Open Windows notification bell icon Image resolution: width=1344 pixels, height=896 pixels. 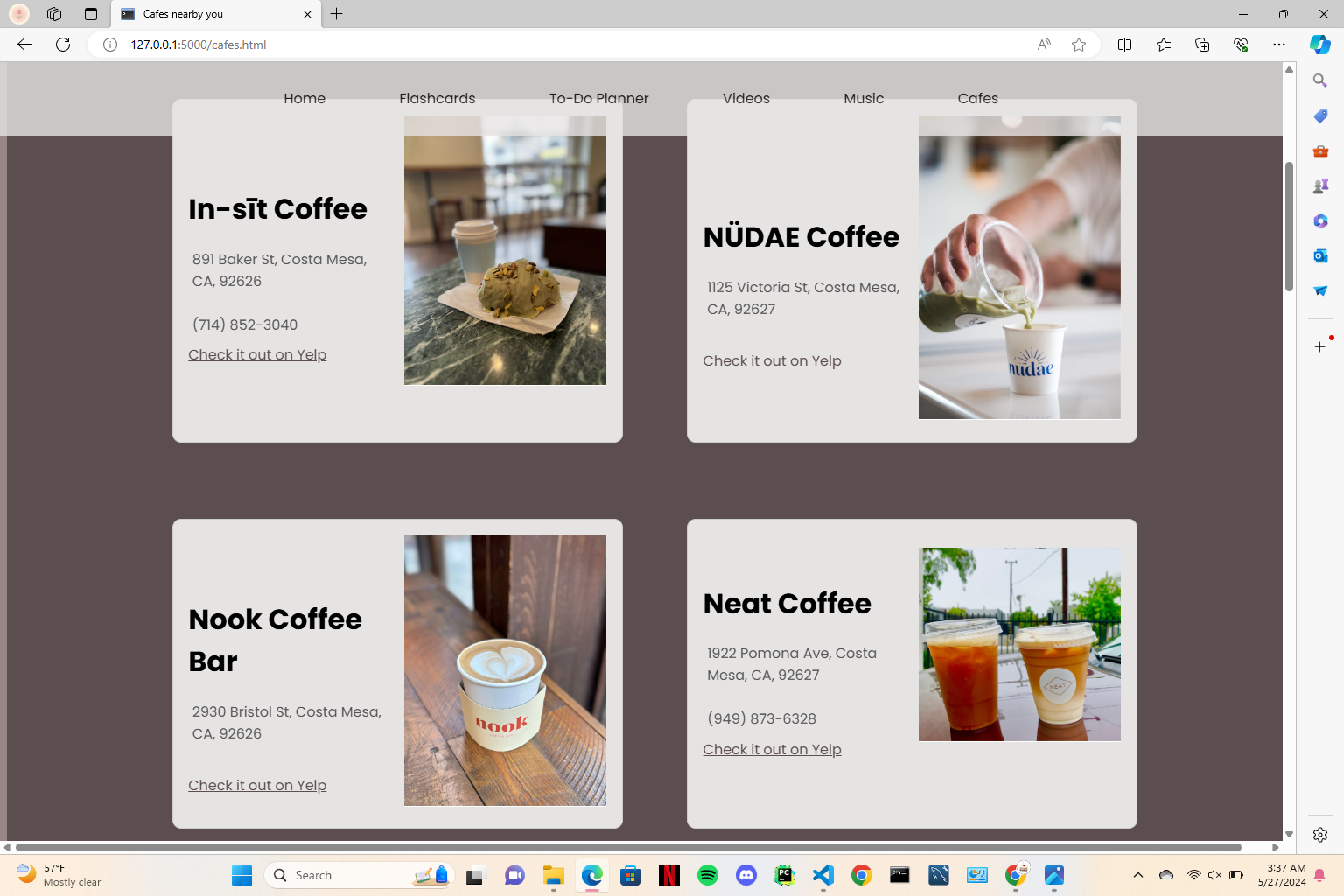point(1319,875)
